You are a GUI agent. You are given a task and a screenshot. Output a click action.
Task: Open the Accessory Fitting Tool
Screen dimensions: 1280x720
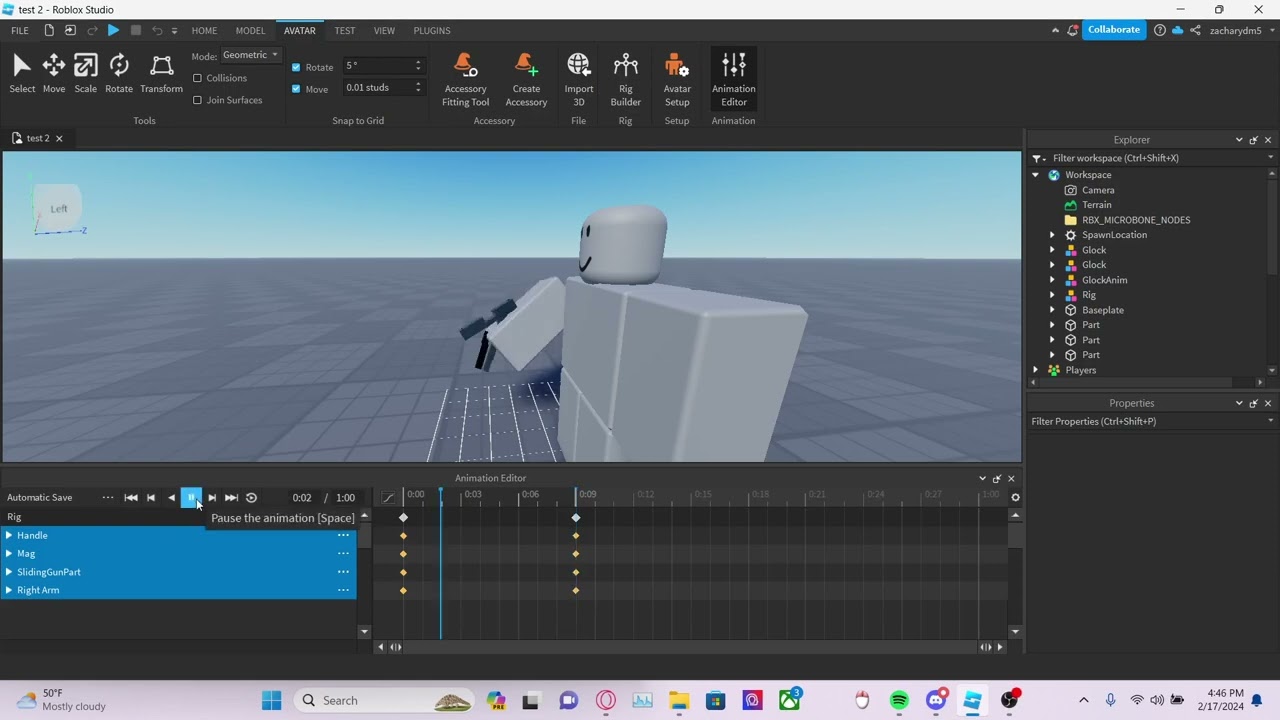[465, 80]
